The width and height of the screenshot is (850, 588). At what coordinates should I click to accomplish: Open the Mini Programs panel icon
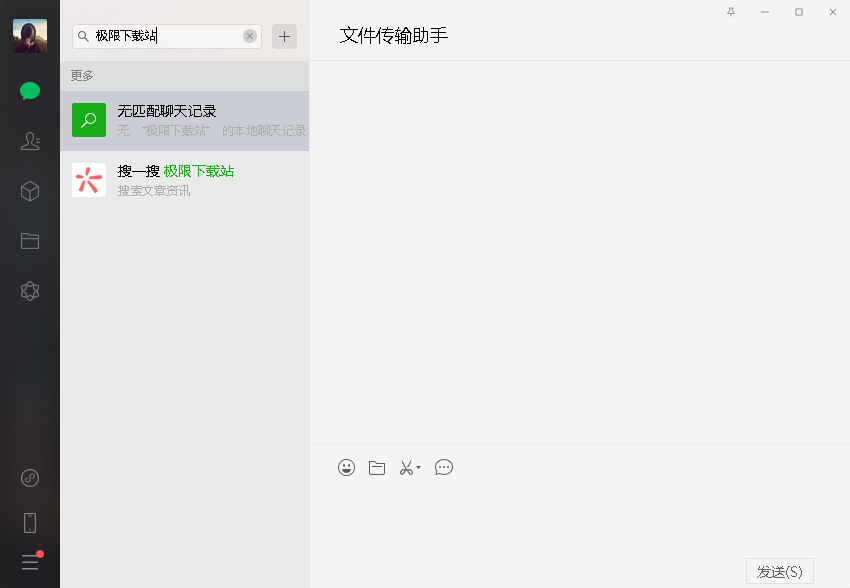coord(30,478)
